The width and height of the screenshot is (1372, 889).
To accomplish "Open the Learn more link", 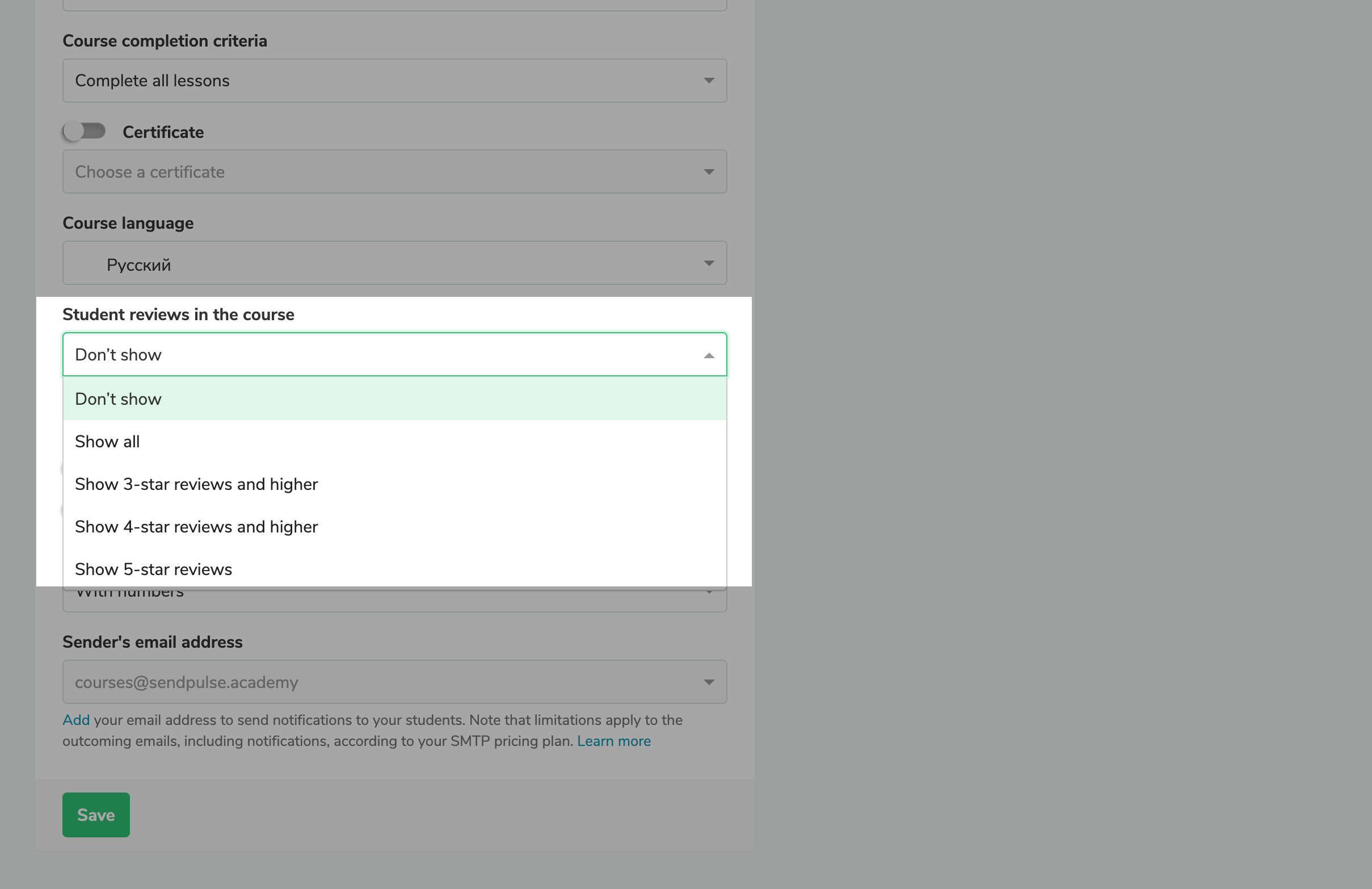I will [613, 741].
